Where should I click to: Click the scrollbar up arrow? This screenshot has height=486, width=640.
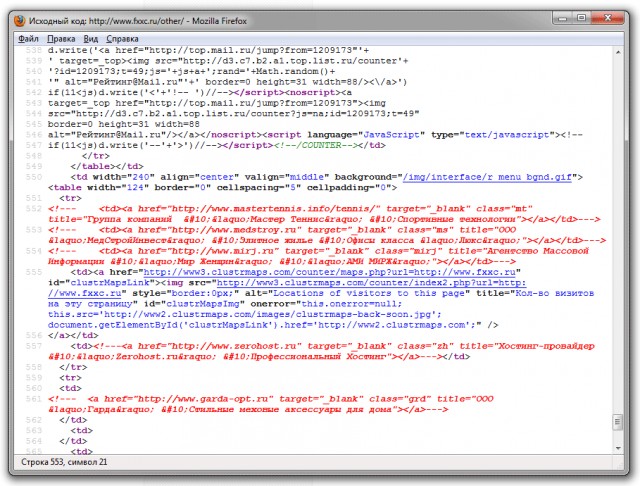pyautogui.click(x=618, y=52)
